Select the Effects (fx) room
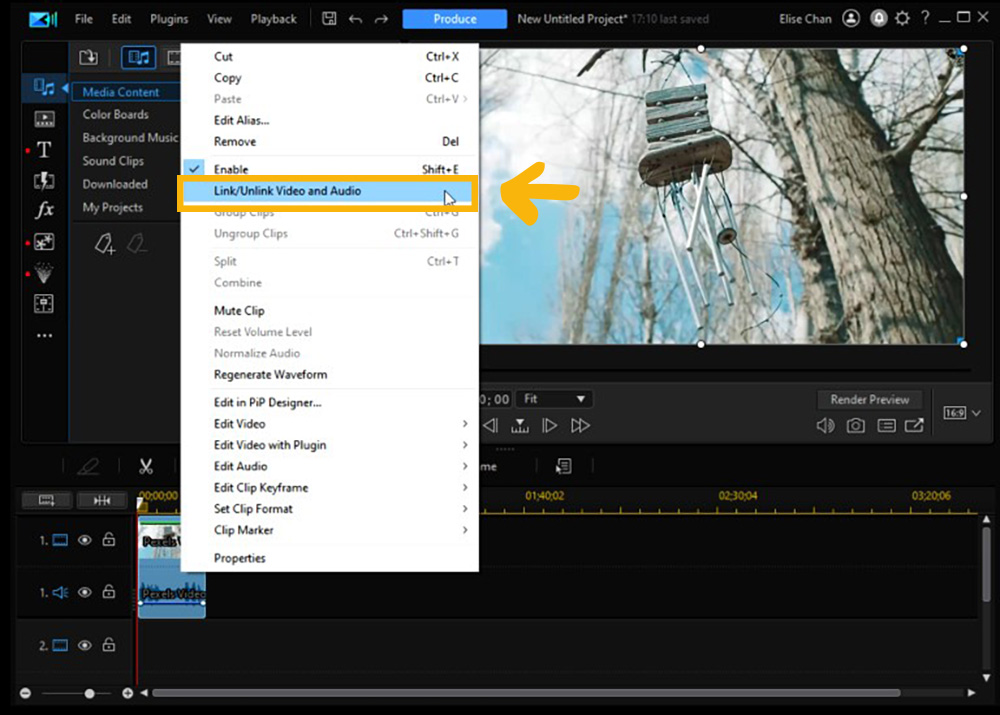Viewport: 1000px width, 715px height. click(45, 210)
